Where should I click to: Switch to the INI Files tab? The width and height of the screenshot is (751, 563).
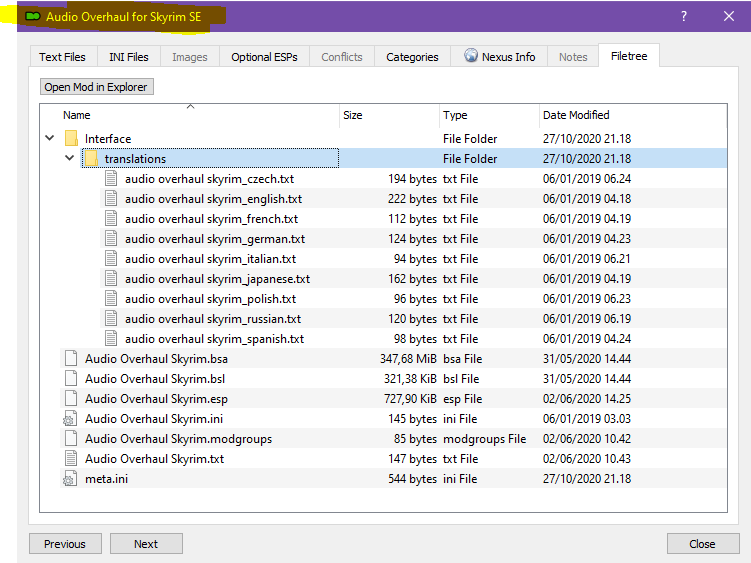tap(129, 57)
